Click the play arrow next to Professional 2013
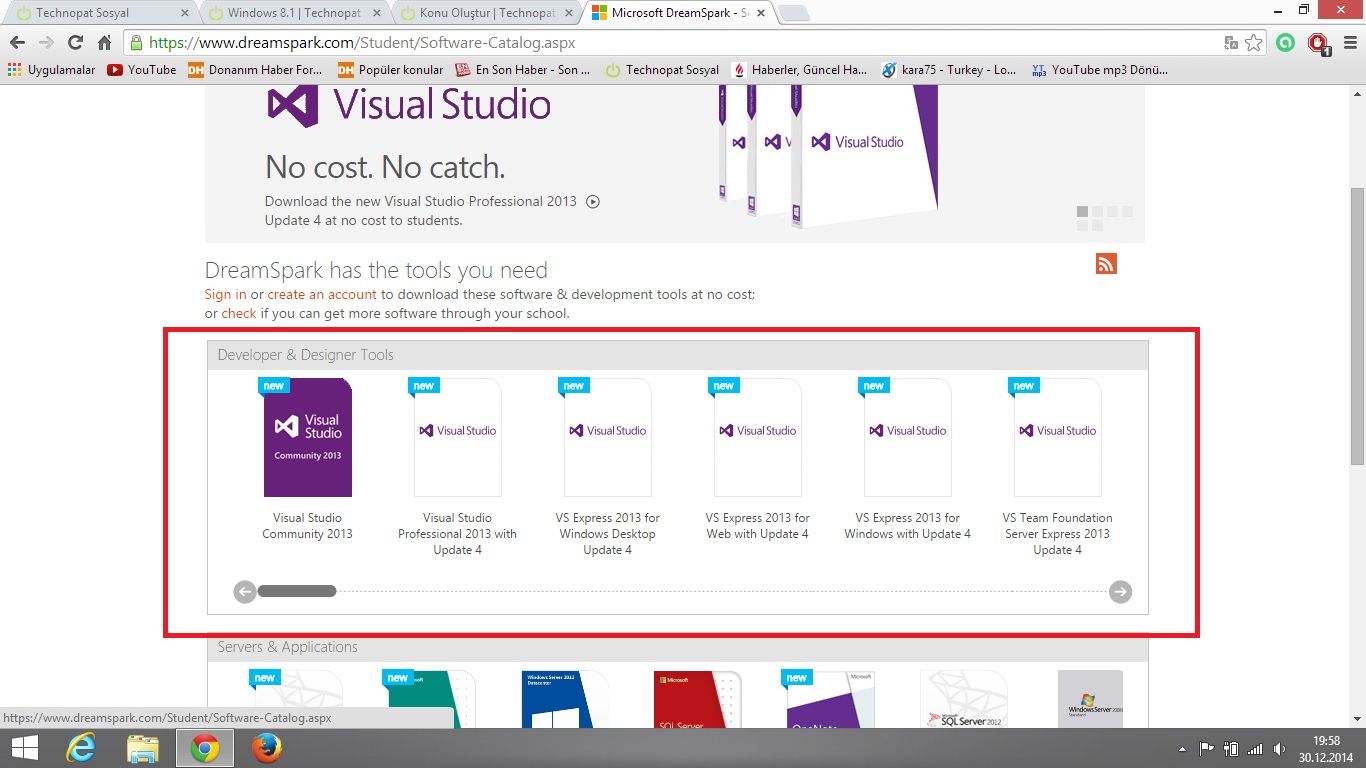This screenshot has width=1366, height=768. (593, 201)
